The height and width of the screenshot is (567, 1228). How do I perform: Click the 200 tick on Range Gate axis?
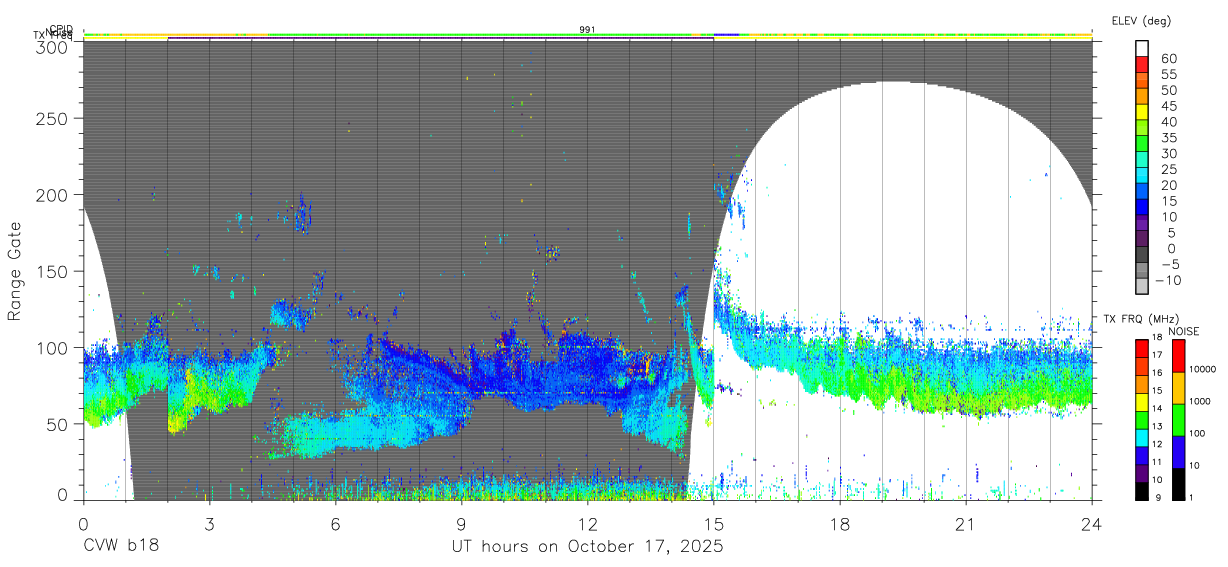pyautogui.click(x=51, y=194)
